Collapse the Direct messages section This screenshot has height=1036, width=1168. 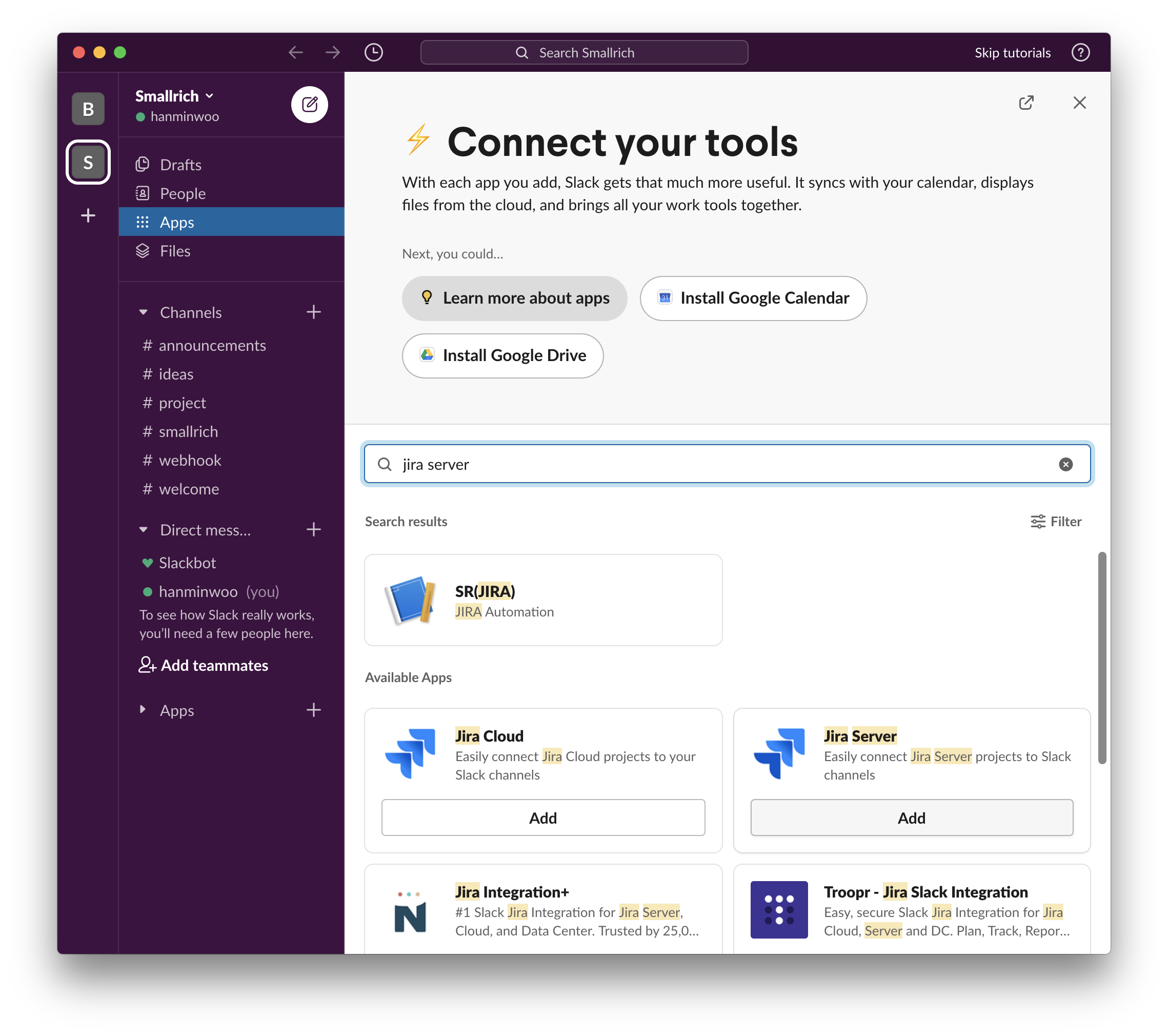point(144,530)
